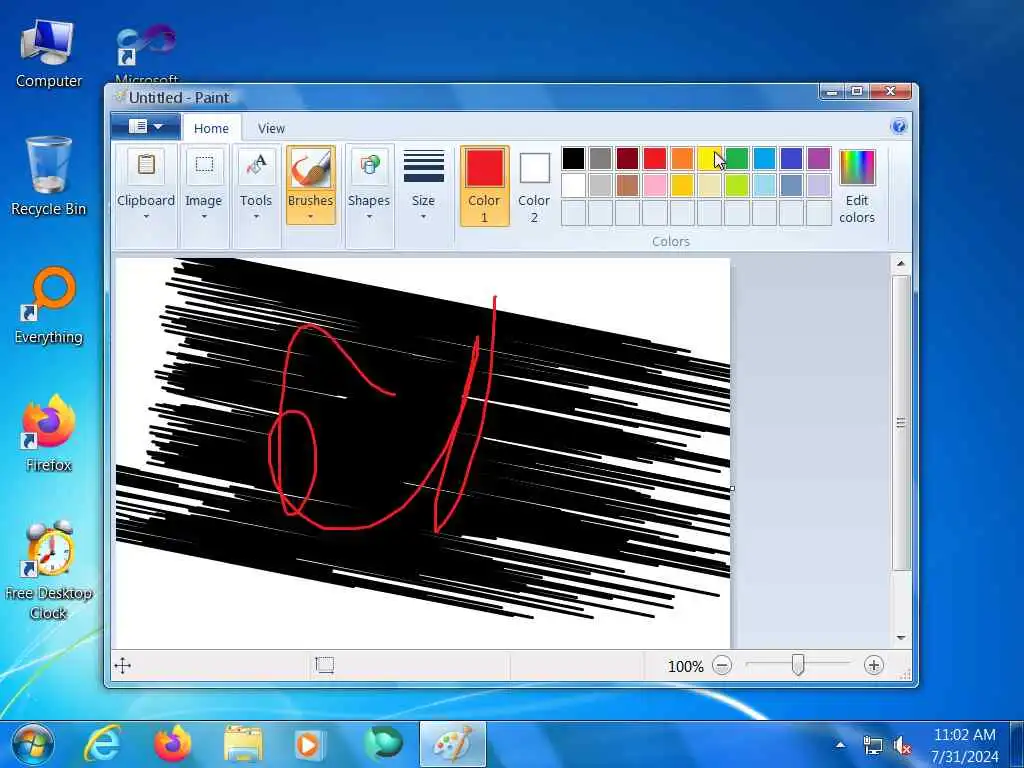The image size is (1024, 768).
Task: Pick the lime color swatch
Action: (x=736, y=185)
